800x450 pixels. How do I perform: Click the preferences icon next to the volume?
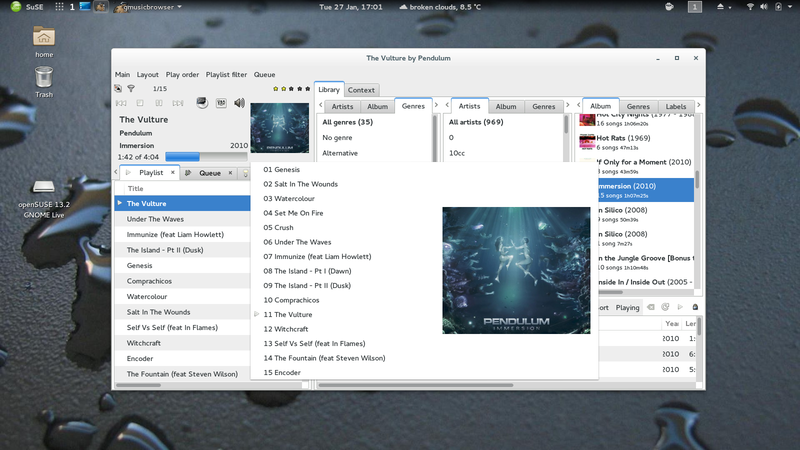click(x=221, y=103)
